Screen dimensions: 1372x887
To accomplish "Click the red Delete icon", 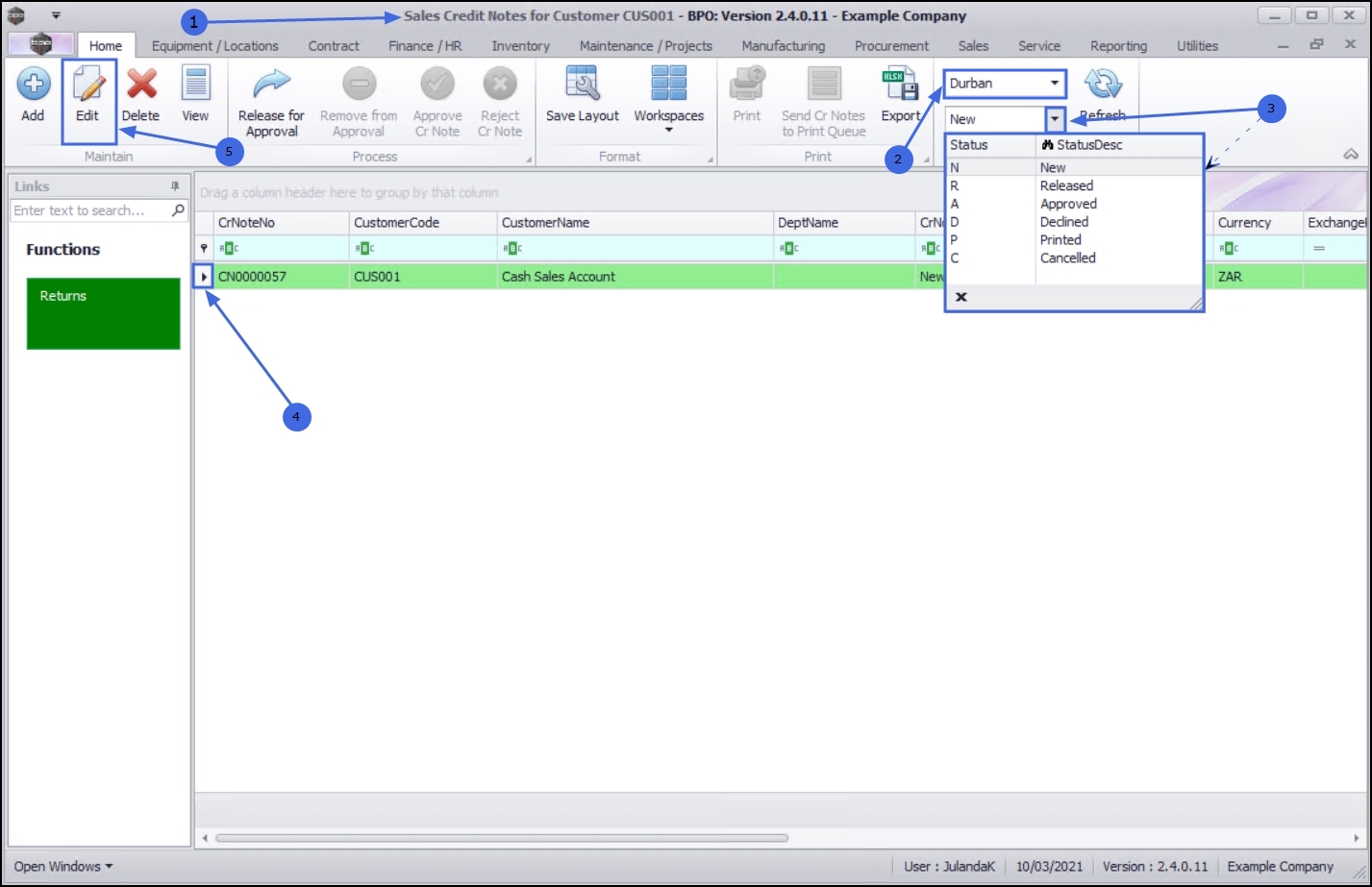I will (141, 84).
